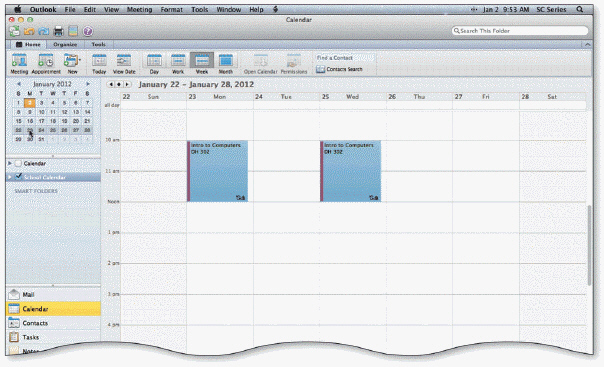604x367 pixels.
Task: Click the center diamond navigation button
Action: click(x=119, y=84)
